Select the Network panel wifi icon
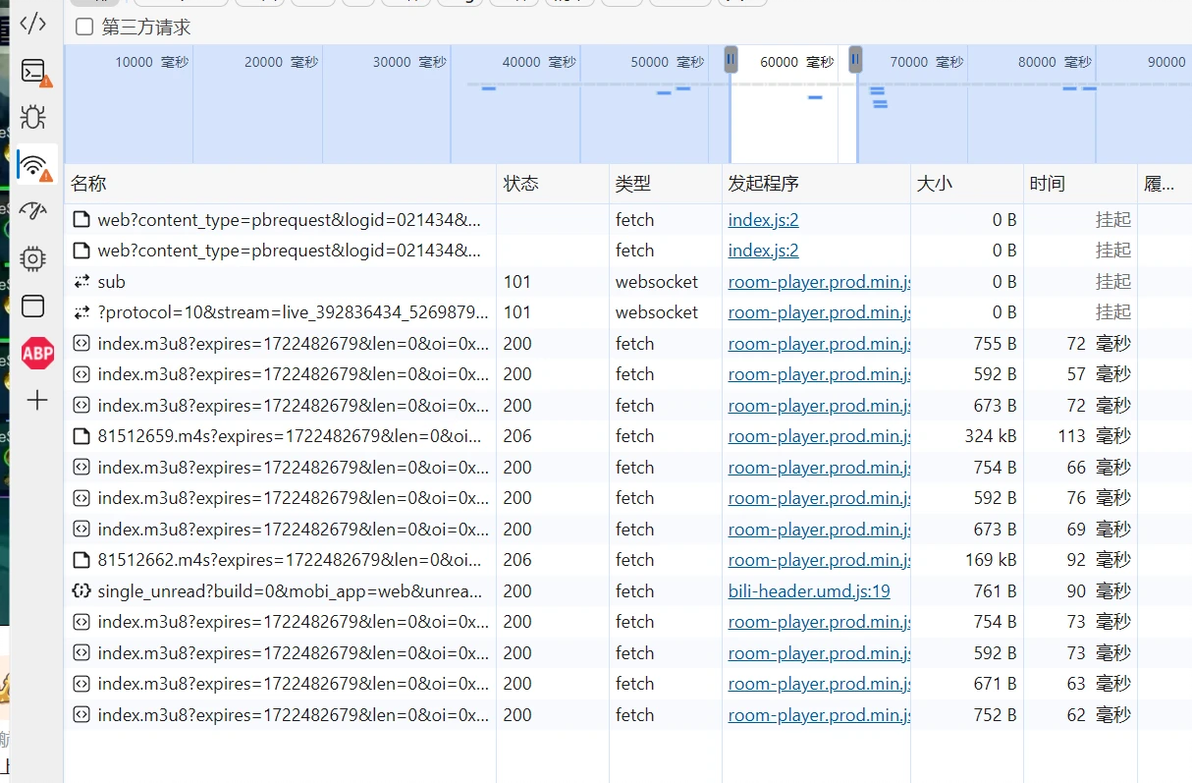This screenshot has width=1192, height=783. [35, 165]
